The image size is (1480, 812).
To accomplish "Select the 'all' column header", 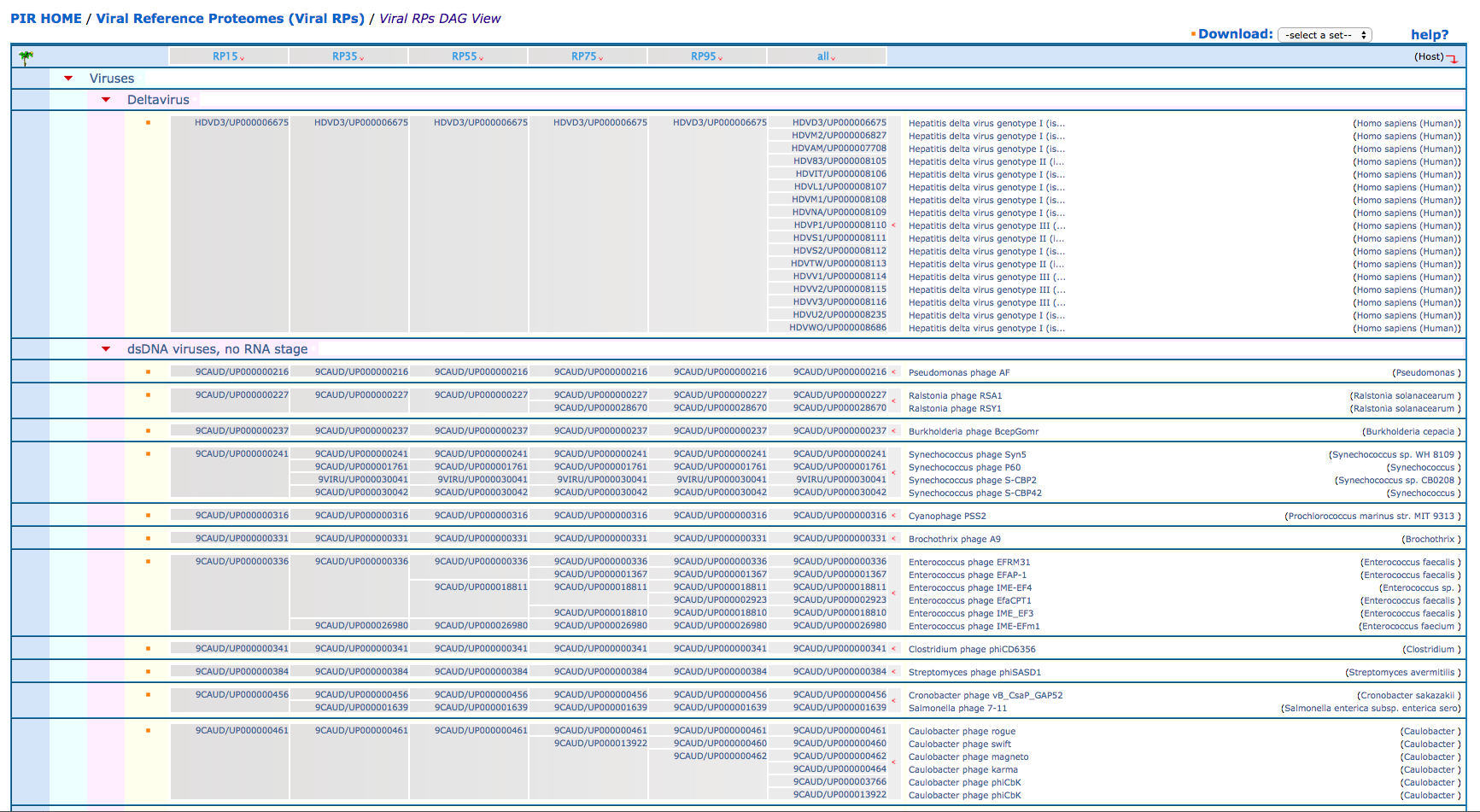I will click(x=826, y=56).
